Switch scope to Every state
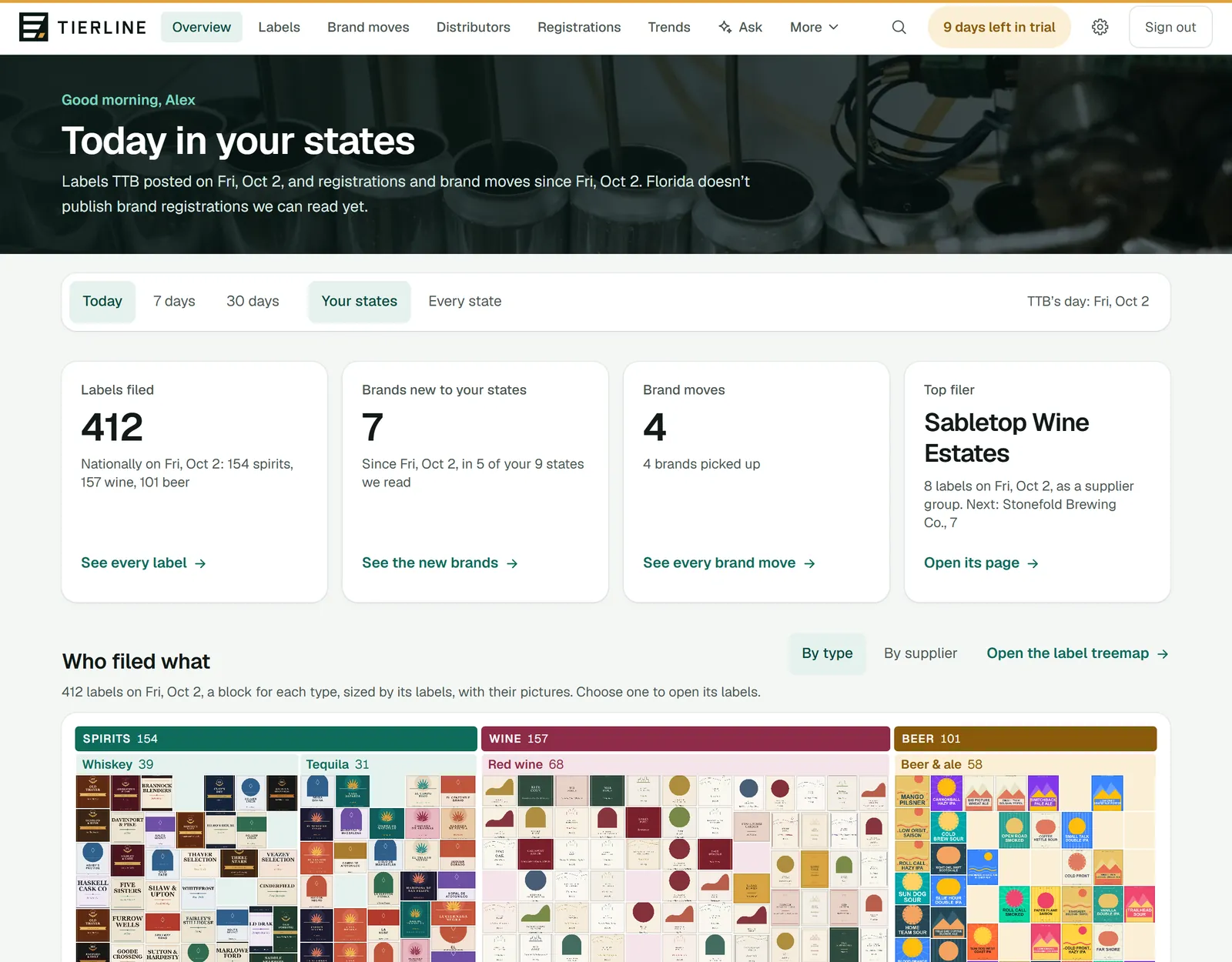 (465, 301)
